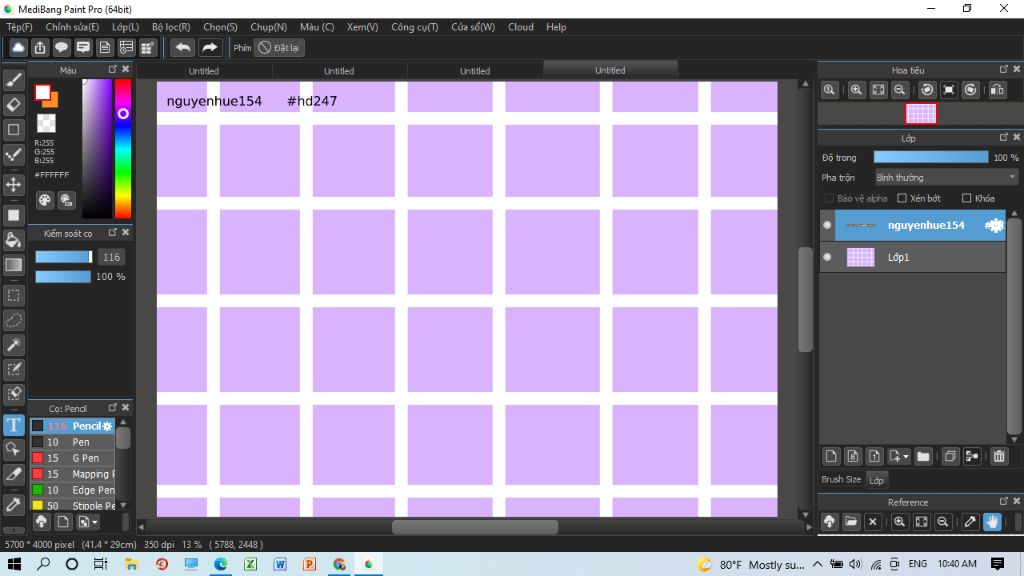
Task: Select the G Pen brush
Action: point(73,458)
